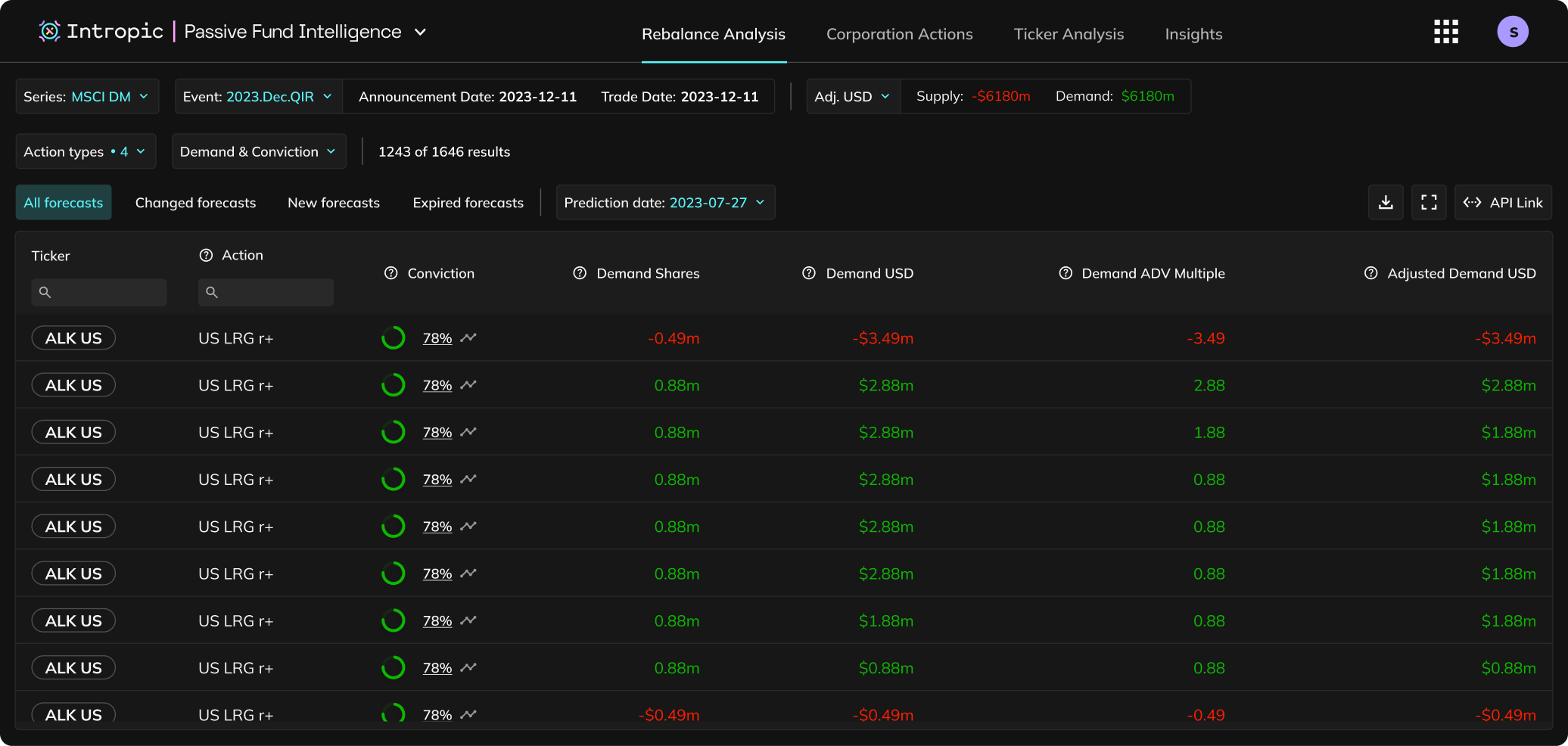The image size is (1568, 746).
Task: Open the apps grid menu icon
Action: 1445,32
